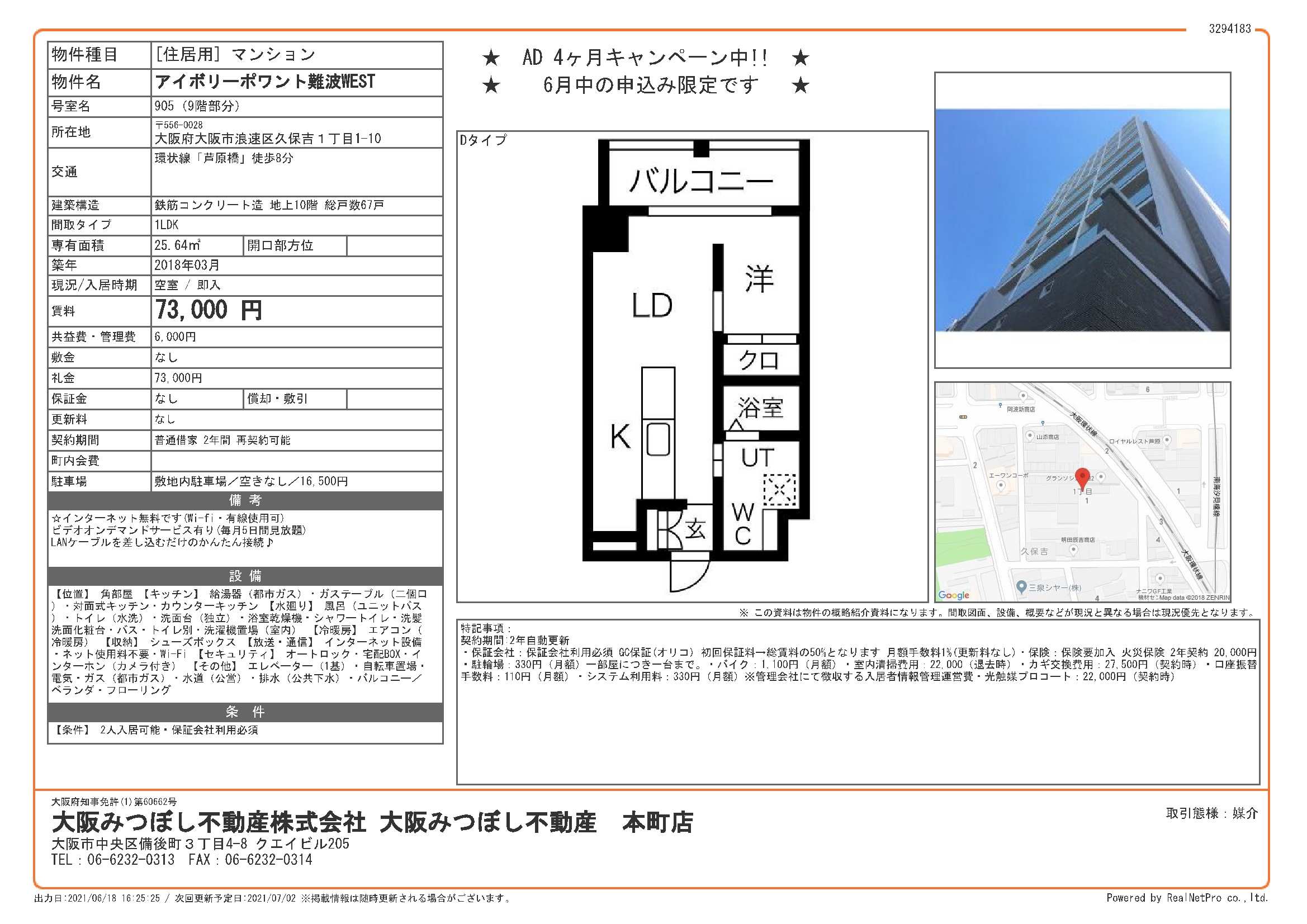Viewport: 1307px width, 924px height.
Task: Click the Dタイプ floor plan label
Action: coord(483,140)
